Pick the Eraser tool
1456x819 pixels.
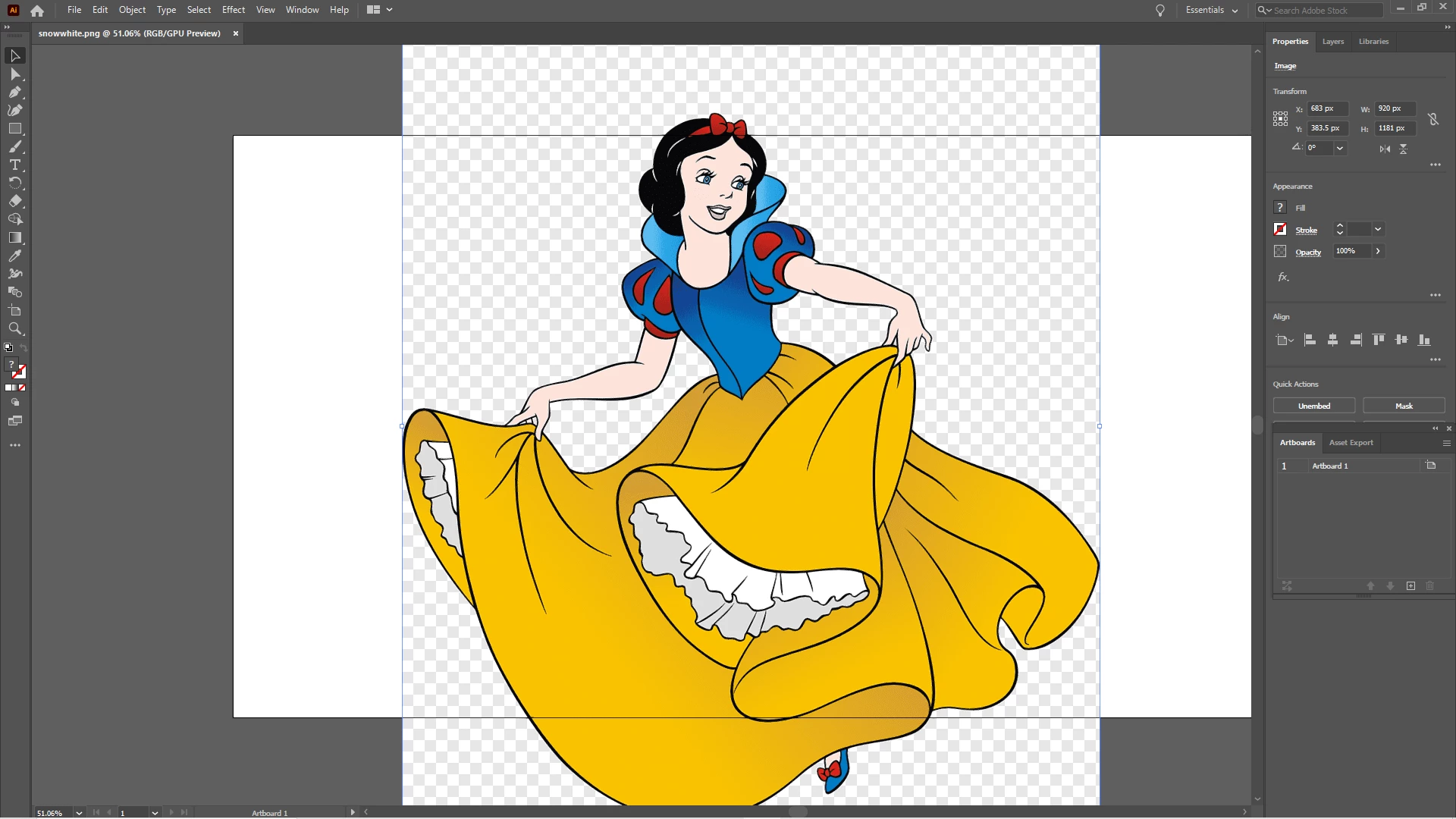[14, 201]
